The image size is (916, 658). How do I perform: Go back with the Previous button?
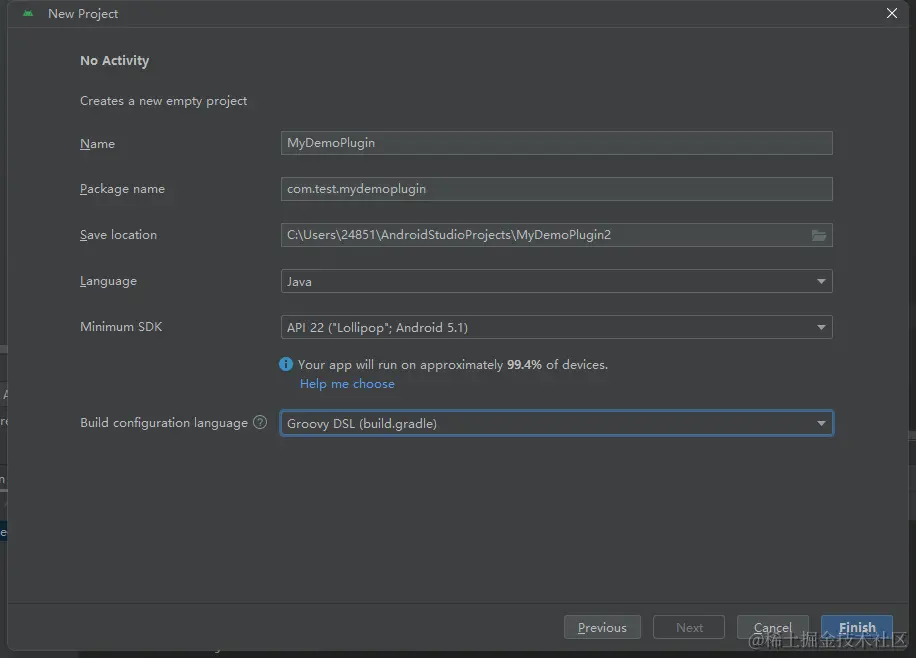(602, 628)
